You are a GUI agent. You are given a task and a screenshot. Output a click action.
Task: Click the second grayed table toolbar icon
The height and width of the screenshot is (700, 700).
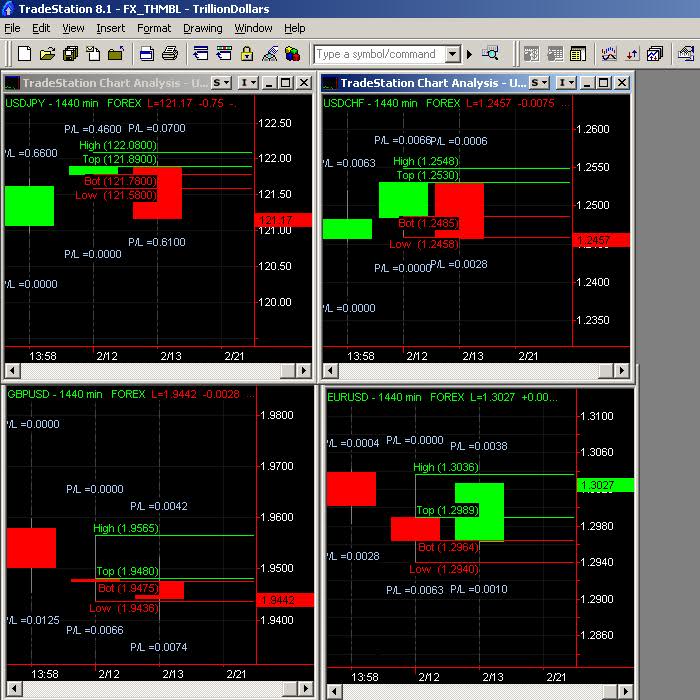(x=554, y=54)
